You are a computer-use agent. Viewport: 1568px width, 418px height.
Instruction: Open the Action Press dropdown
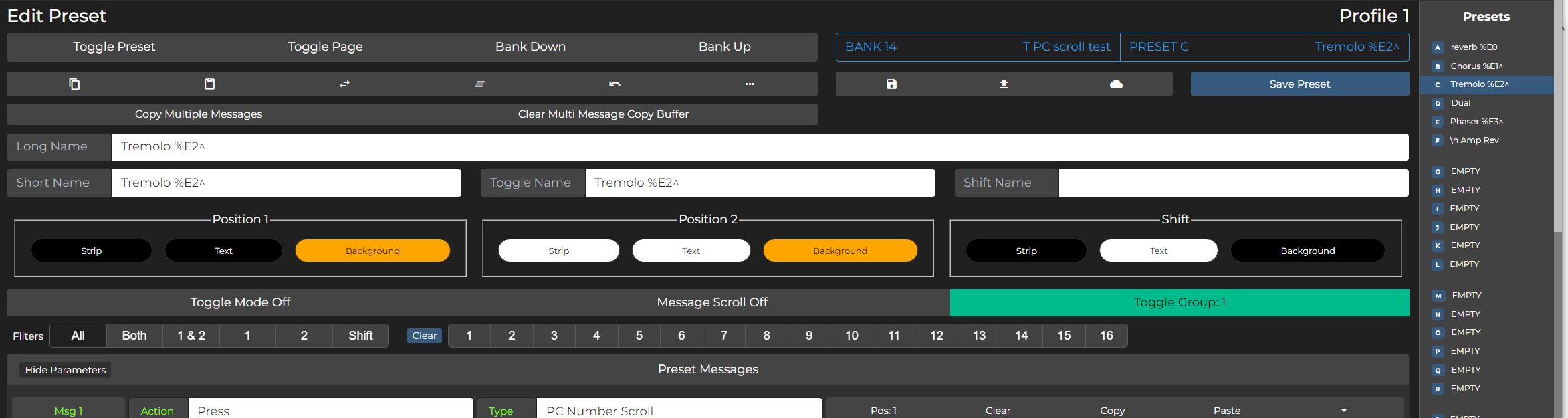[331, 409]
